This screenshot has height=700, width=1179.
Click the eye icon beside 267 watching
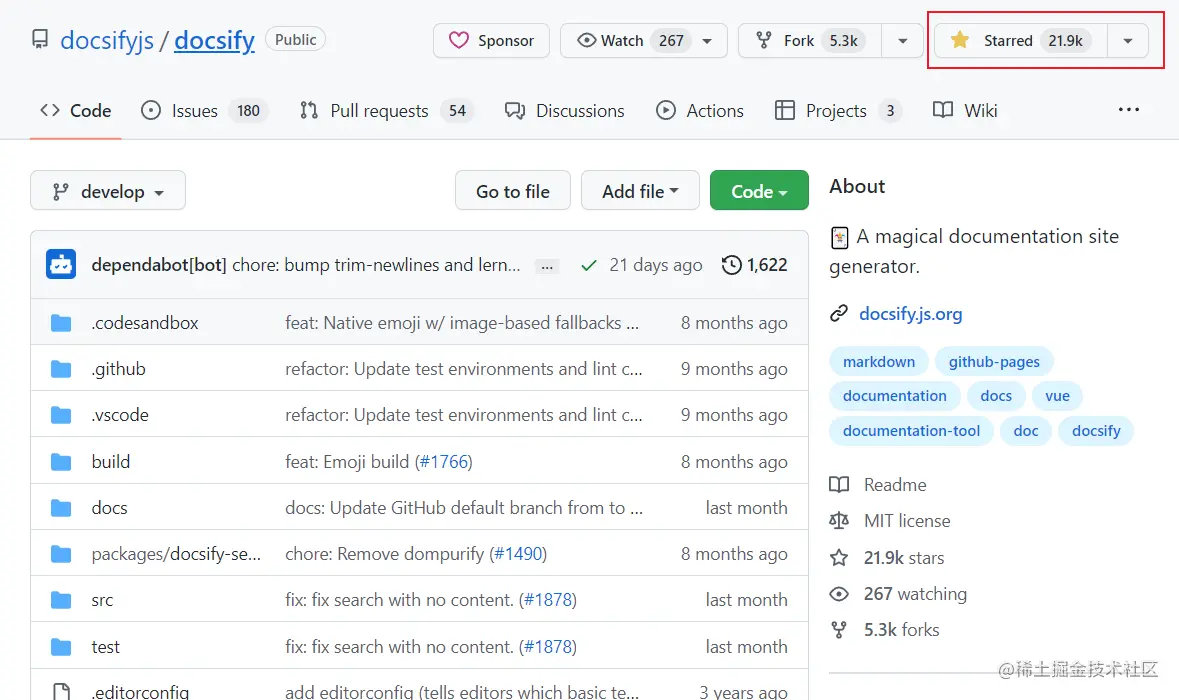click(839, 594)
